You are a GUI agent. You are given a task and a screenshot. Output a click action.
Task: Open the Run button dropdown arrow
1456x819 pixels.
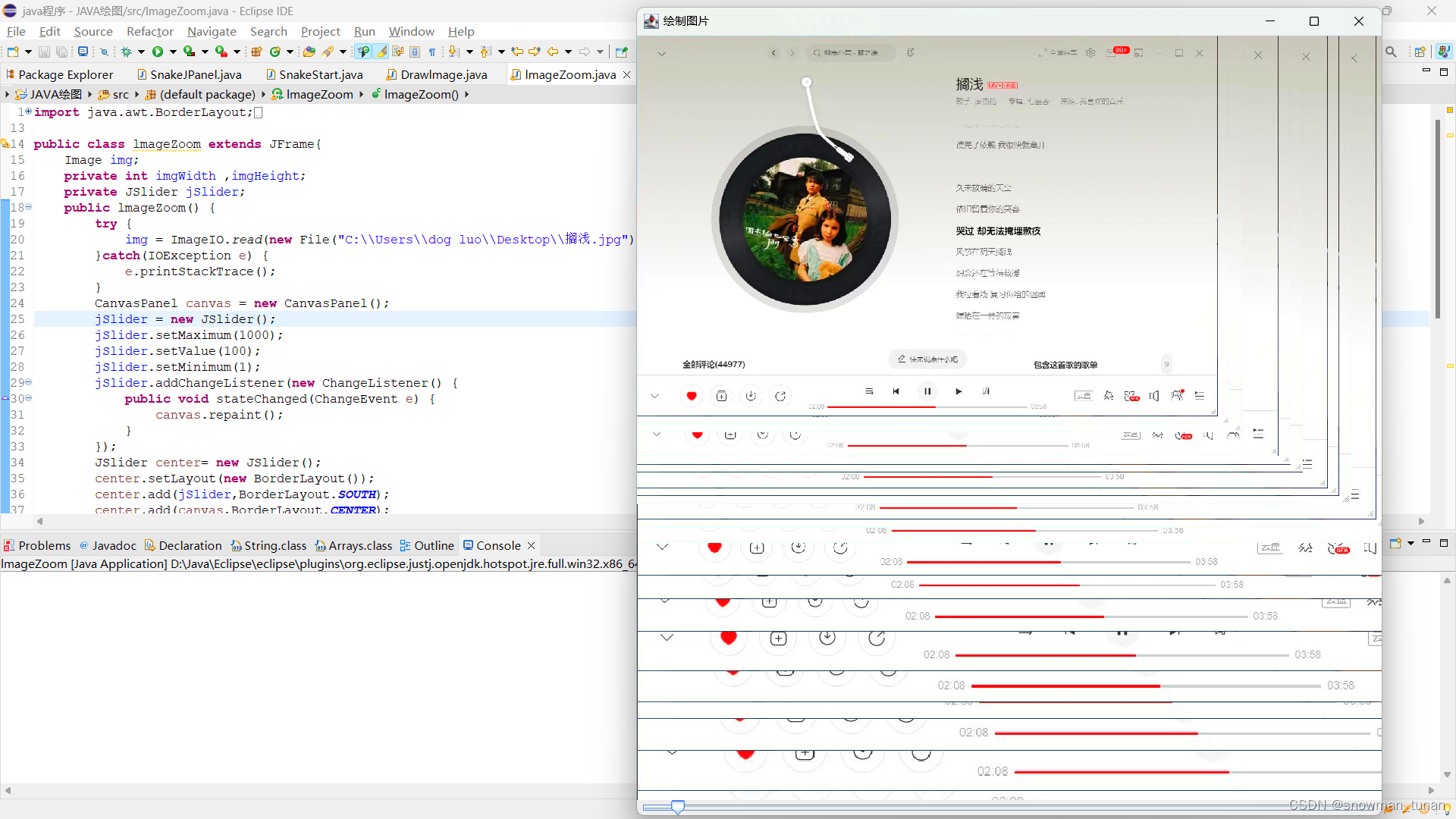point(173,52)
